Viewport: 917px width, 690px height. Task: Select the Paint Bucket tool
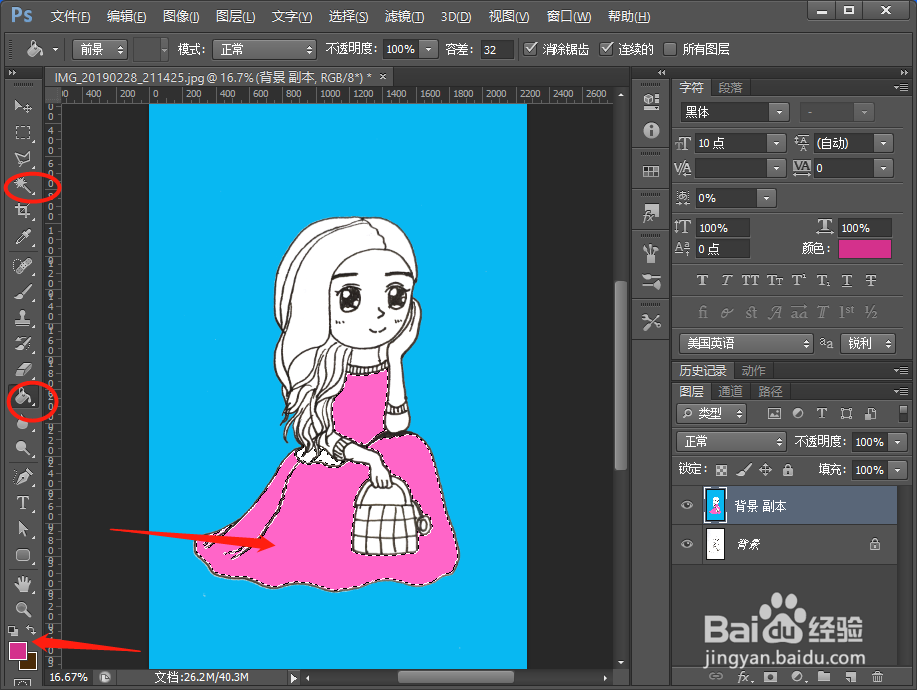point(23,396)
